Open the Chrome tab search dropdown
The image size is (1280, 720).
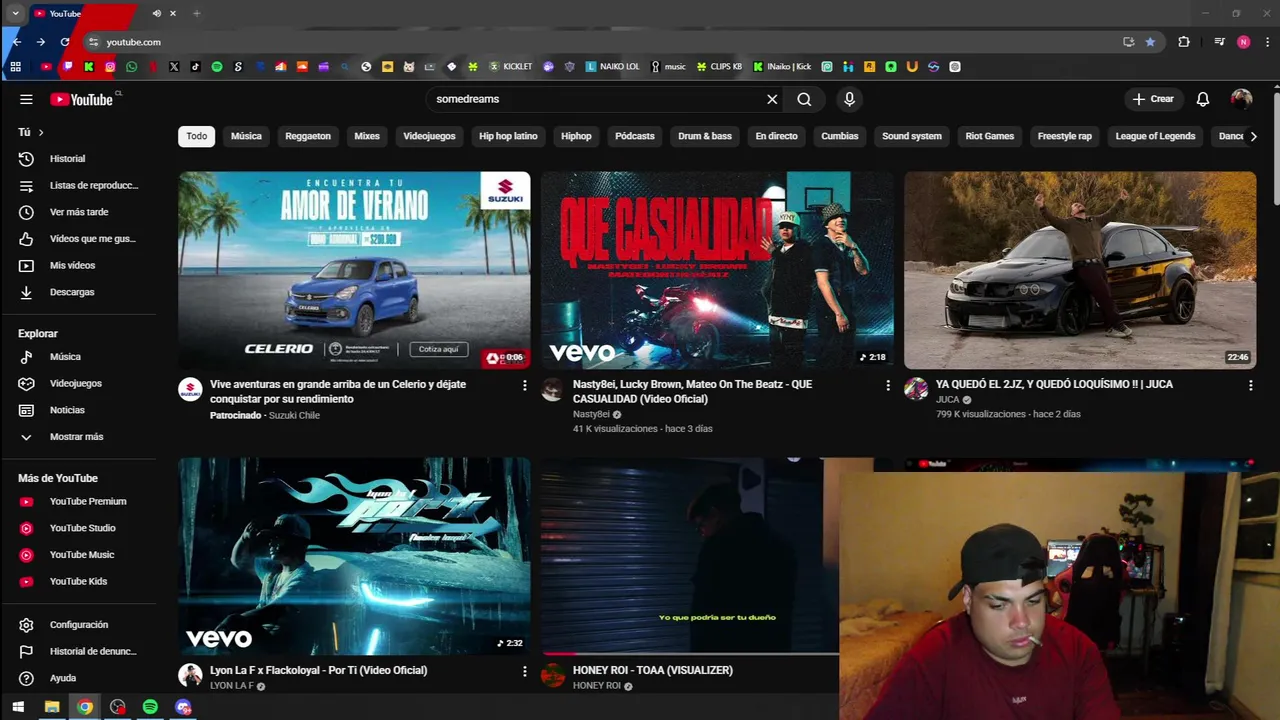tap(15, 13)
